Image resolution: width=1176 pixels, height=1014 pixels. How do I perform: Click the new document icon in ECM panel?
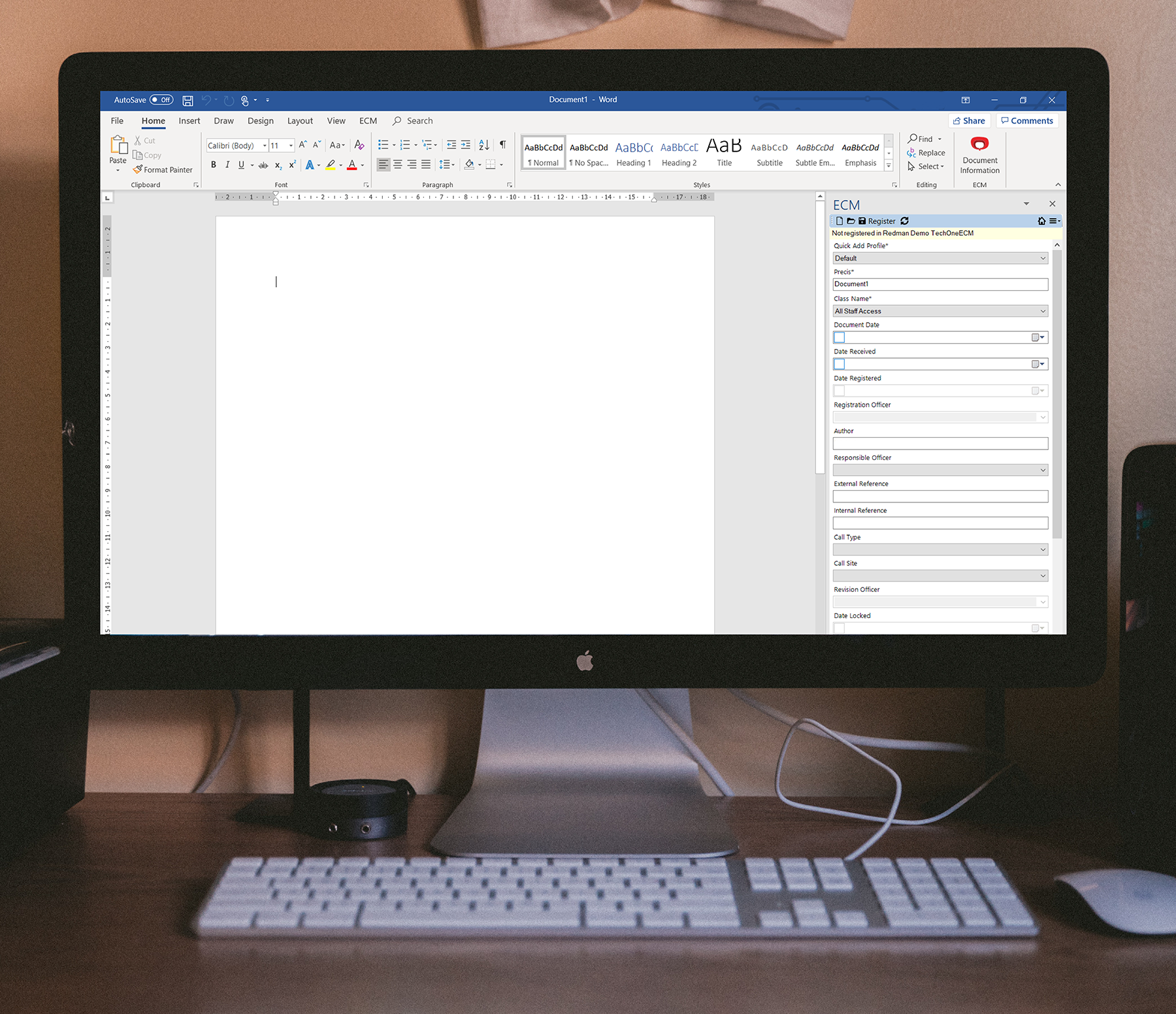840,221
